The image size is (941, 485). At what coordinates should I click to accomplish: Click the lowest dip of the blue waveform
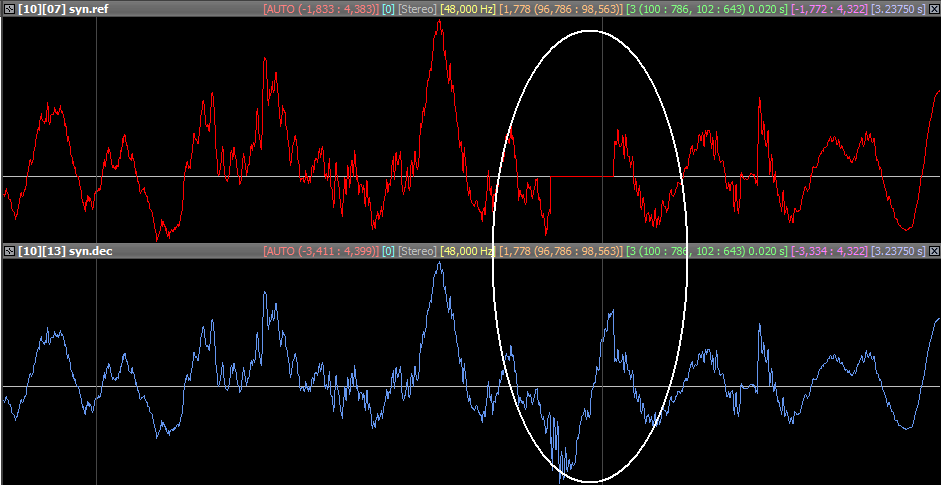point(566,468)
